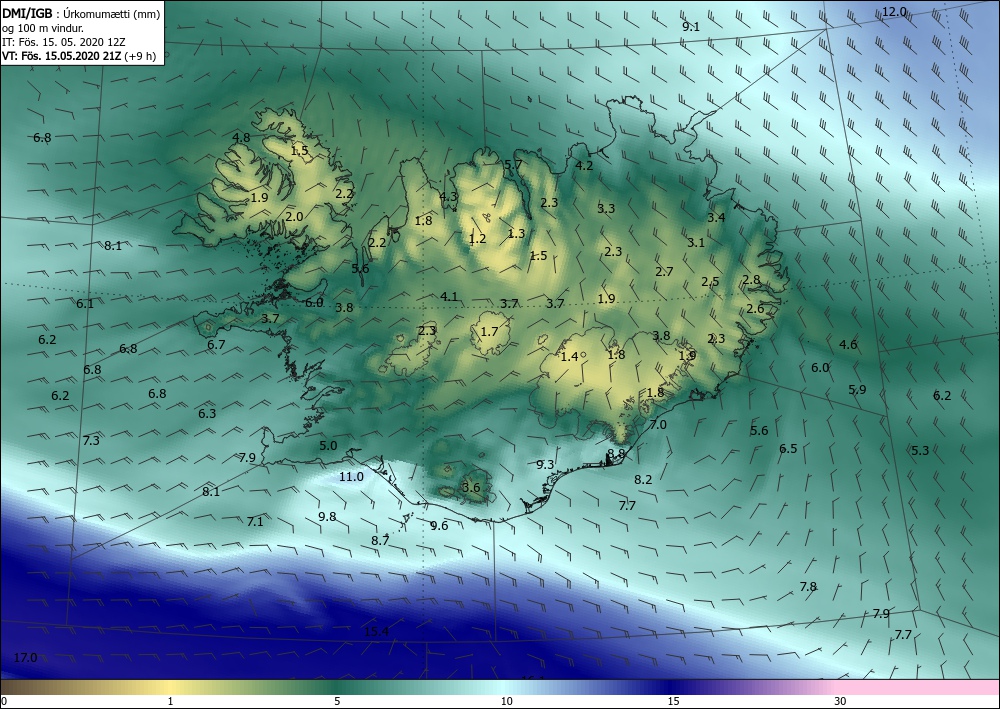Click the 4.8 value near the Westfjords
The width and height of the screenshot is (1000, 709).
pos(241,138)
